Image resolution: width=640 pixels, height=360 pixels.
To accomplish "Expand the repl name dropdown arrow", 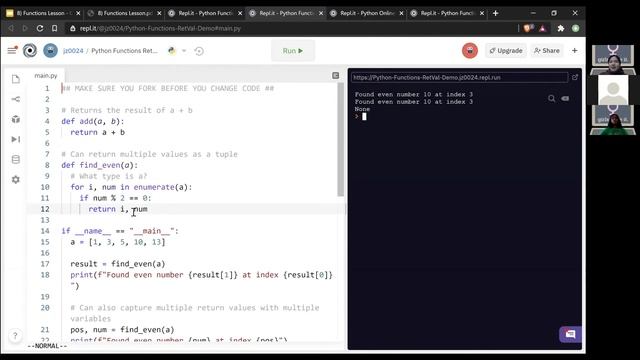I will 184,51.
